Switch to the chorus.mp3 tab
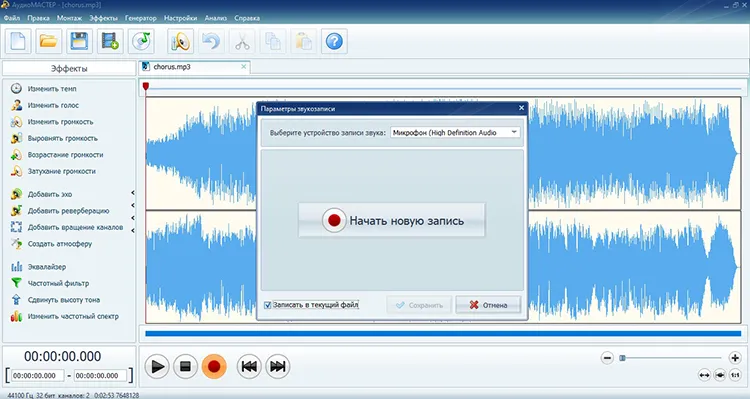This screenshot has width=750, height=399. pos(194,67)
